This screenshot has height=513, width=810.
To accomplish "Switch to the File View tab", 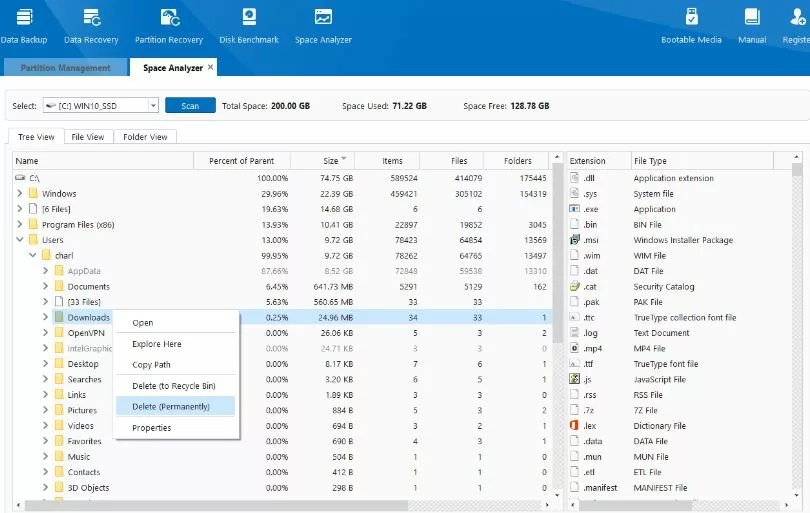I will coord(88,137).
